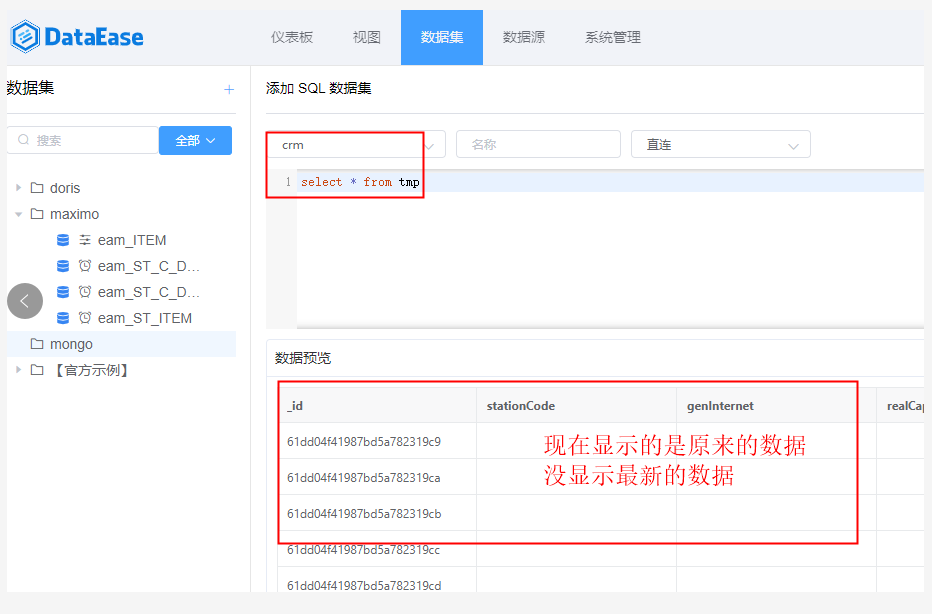932x614 pixels.
Task: Click the mongo folder icon
Action: coord(37,344)
